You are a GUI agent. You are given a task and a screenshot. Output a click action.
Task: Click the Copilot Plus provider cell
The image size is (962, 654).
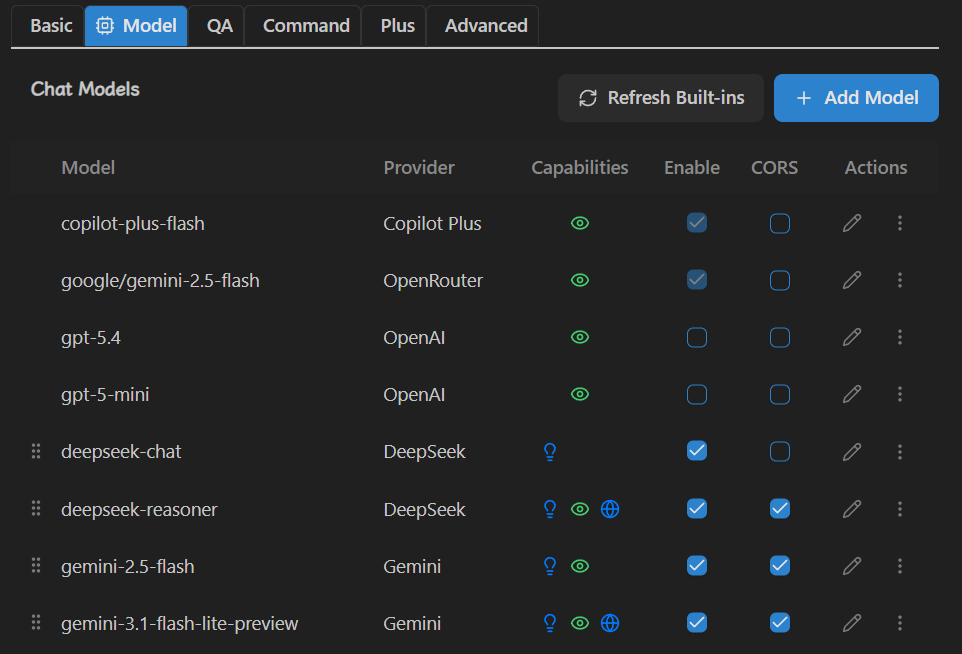433,223
